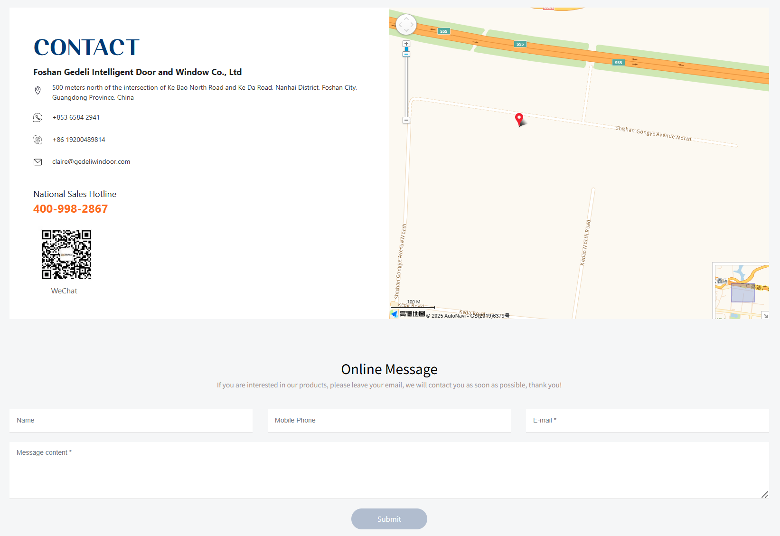Click the +86 mobile phone number
Image resolution: width=780 pixels, height=536 pixels.
(x=79, y=139)
